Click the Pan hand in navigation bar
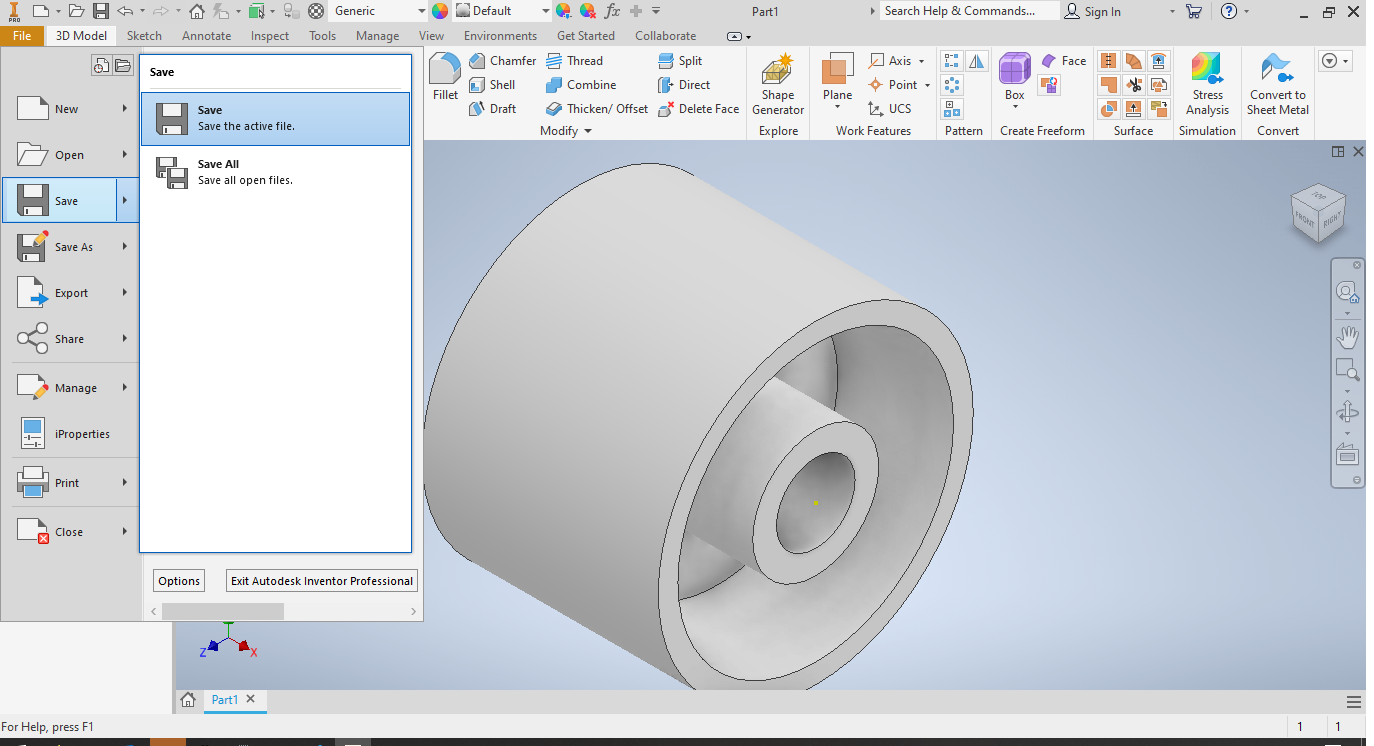1374x746 pixels. [1347, 336]
